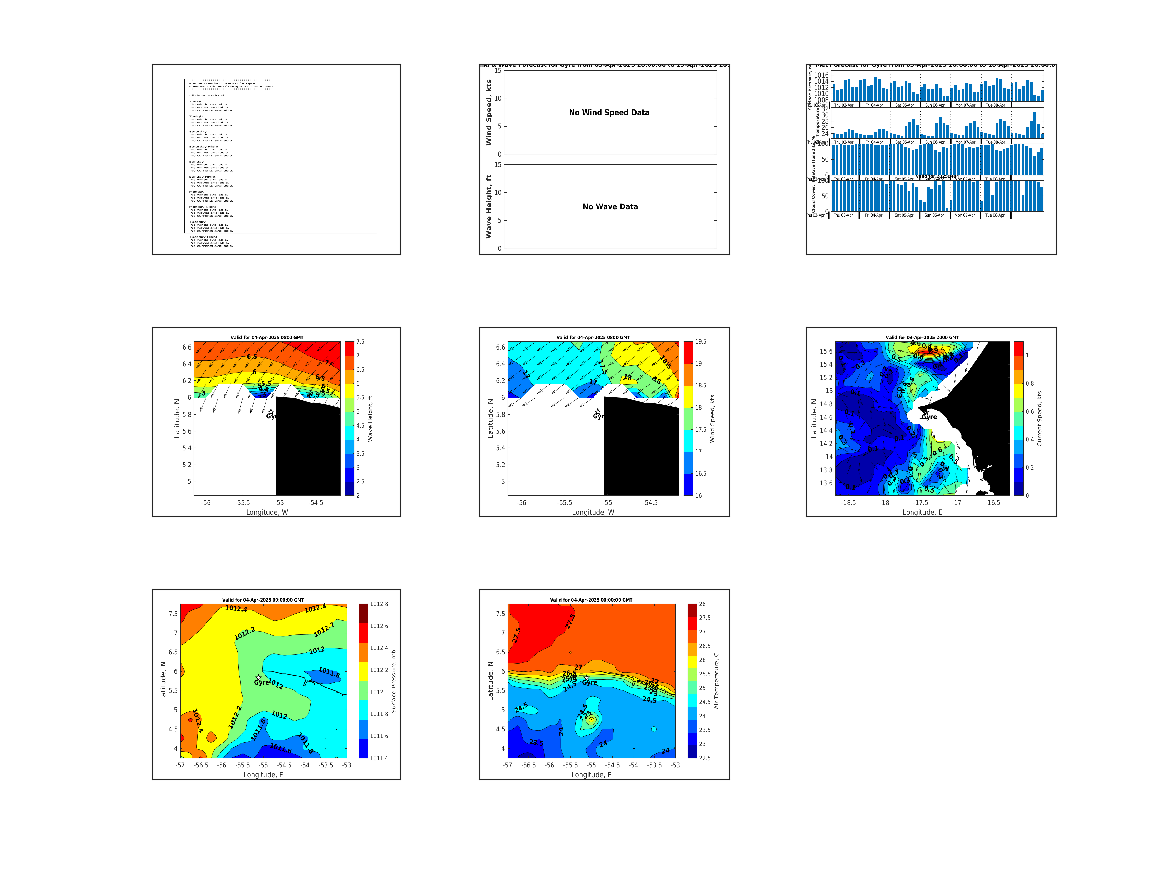Click the surface pressure map colorbar

[363, 682]
